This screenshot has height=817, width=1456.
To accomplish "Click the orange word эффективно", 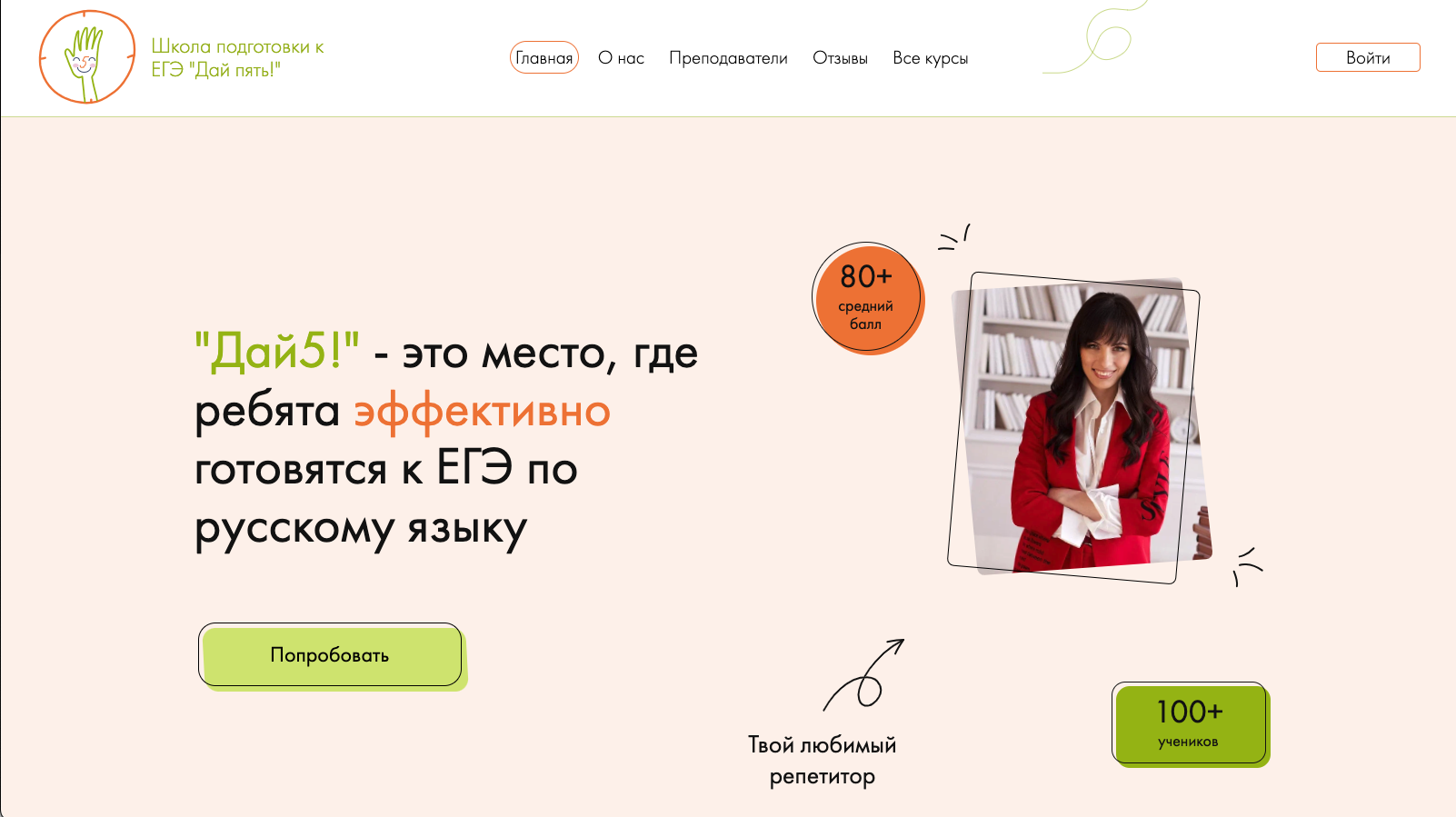I will (482, 413).
